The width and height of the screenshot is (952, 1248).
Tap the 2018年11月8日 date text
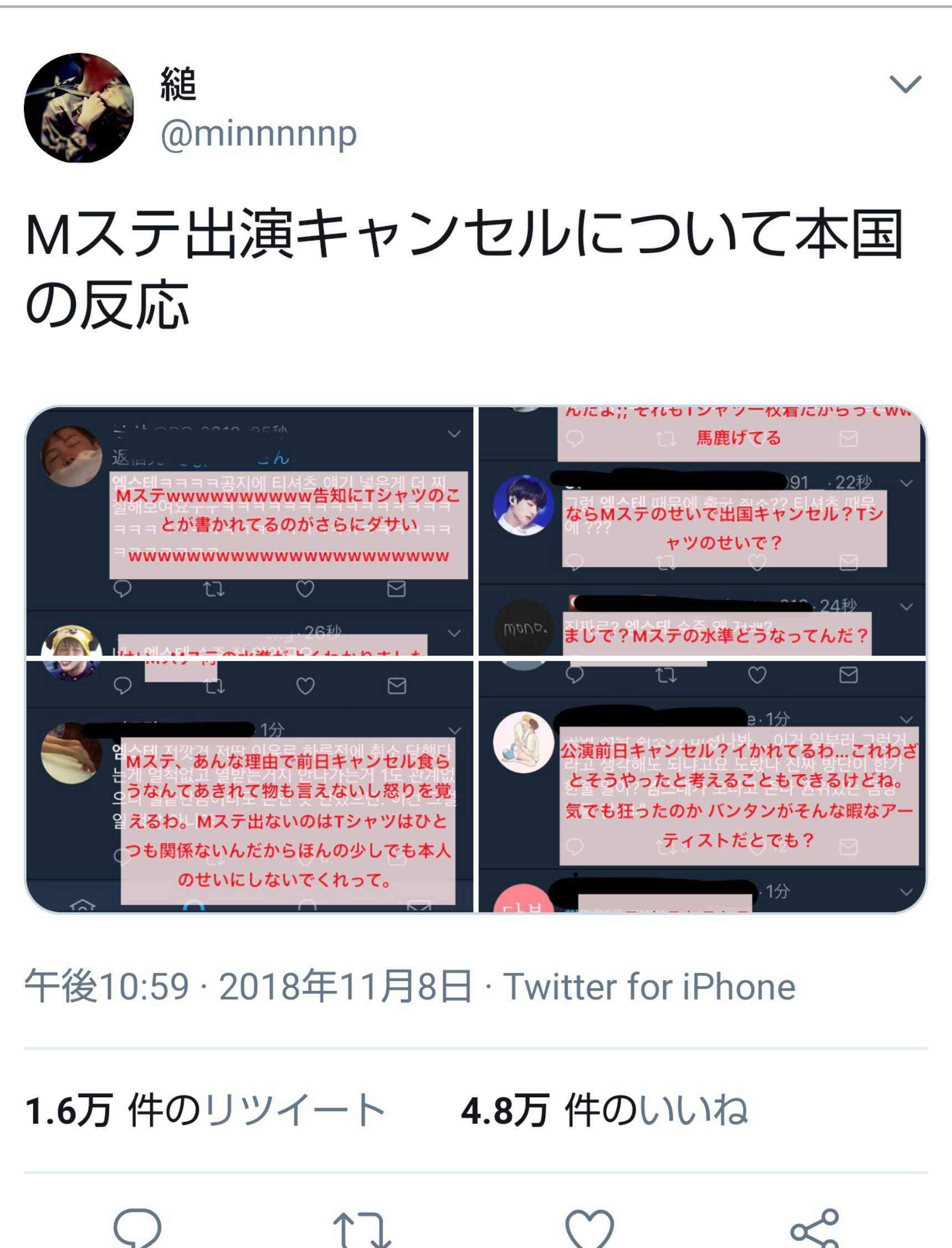point(346,987)
